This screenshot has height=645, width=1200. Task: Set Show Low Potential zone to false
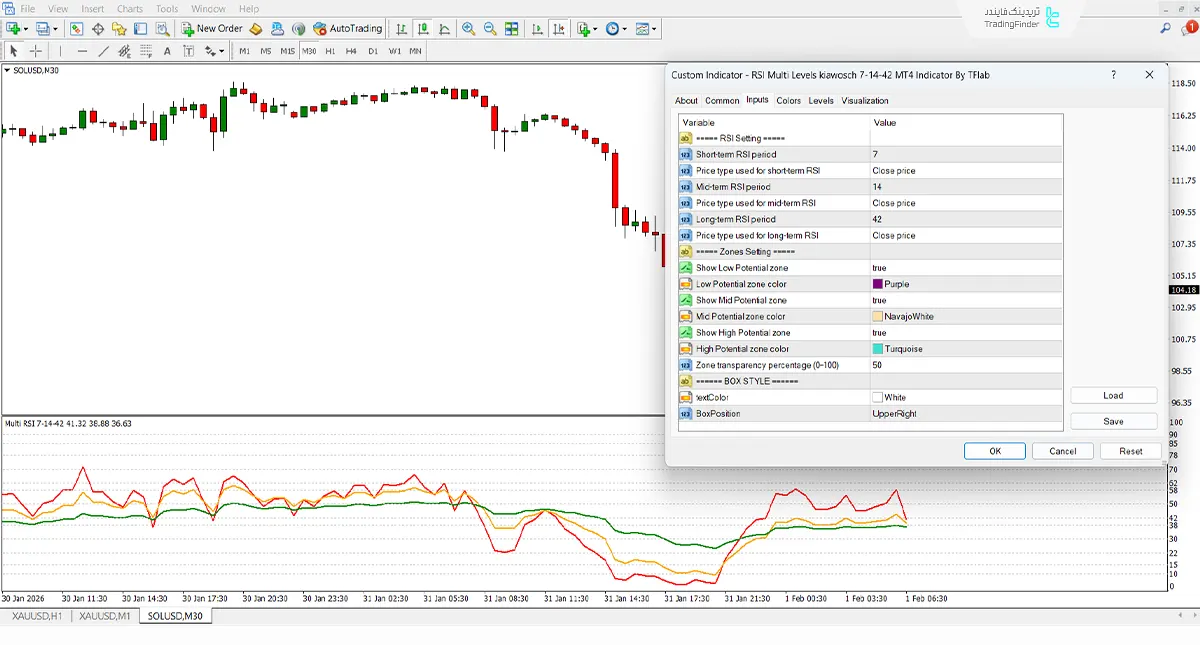[960, 267]
